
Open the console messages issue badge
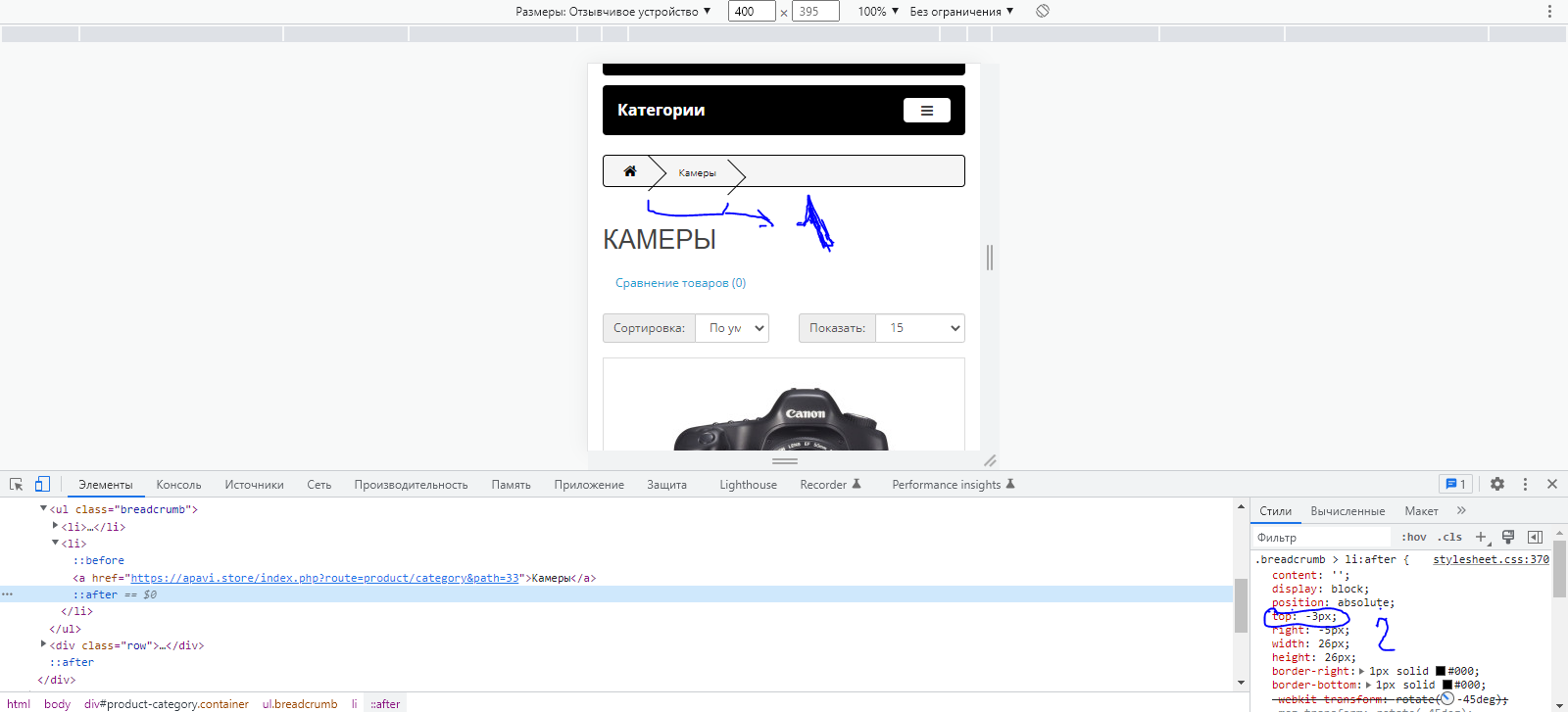tap(1455, 484)
